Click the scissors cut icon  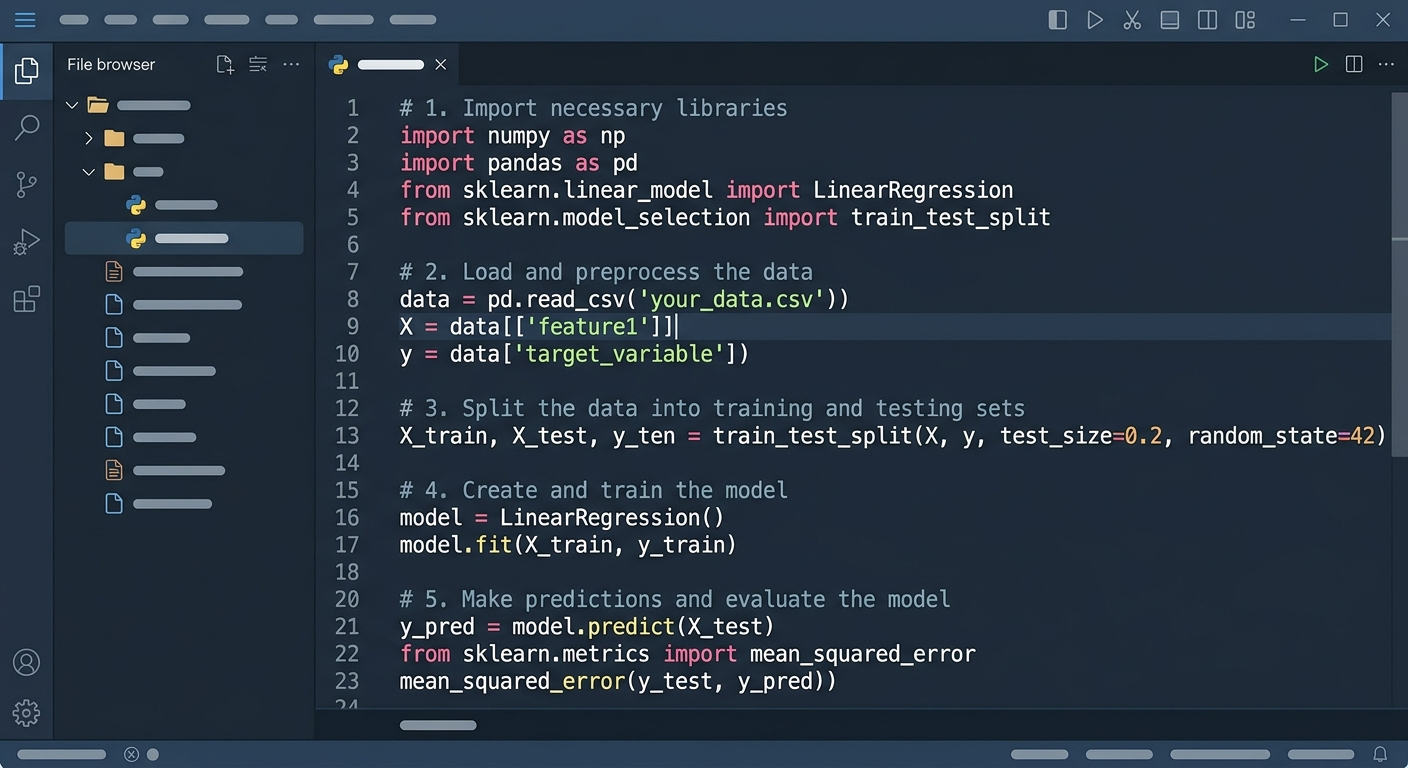(1132, 20)
